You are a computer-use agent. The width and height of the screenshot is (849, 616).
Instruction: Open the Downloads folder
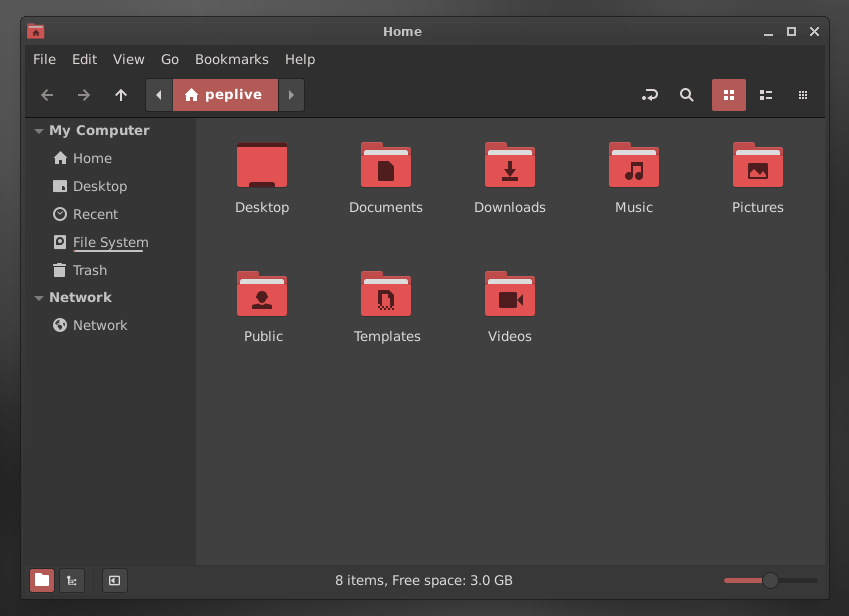(510, 166)
